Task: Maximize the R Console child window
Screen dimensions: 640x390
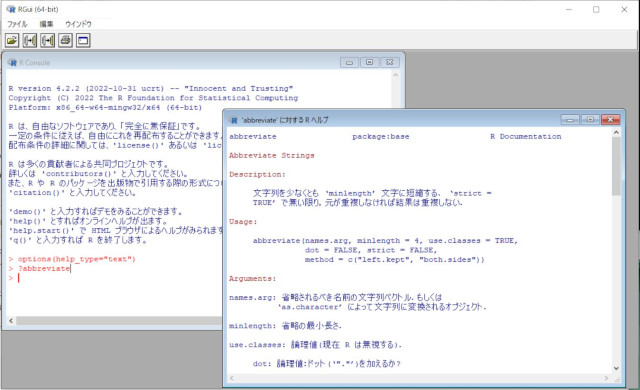Action: [x=369, y=62]
